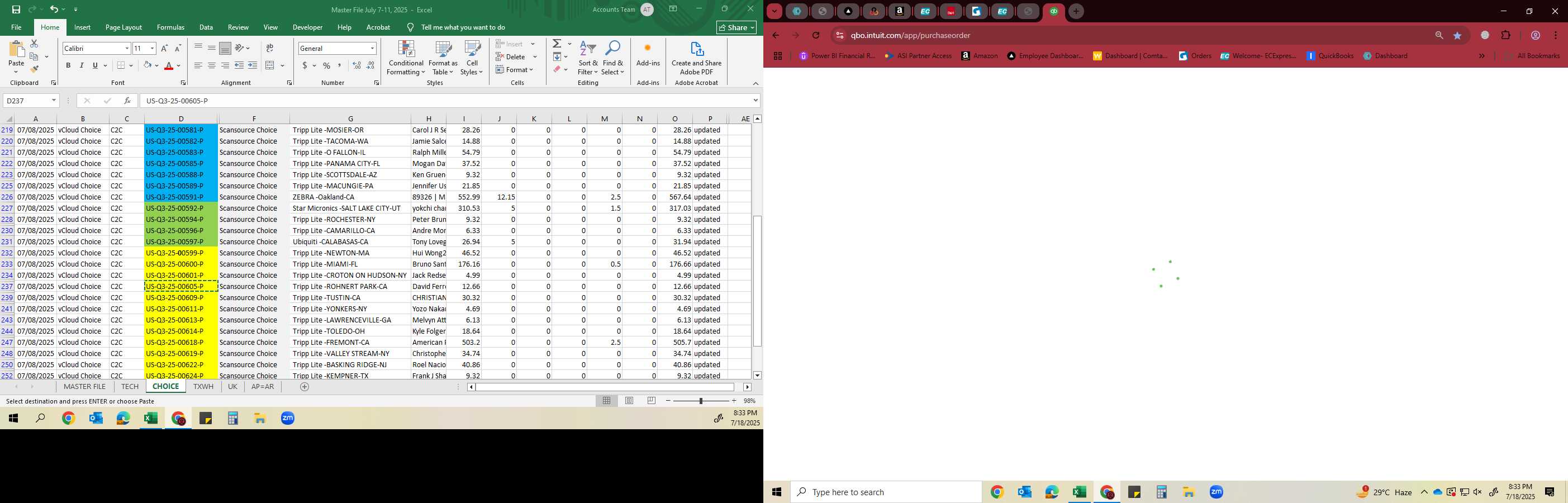The width and height of the screenshot is (1568, 503).
Task: Click the Format Painter brush icon
Action: coord(34,69)
